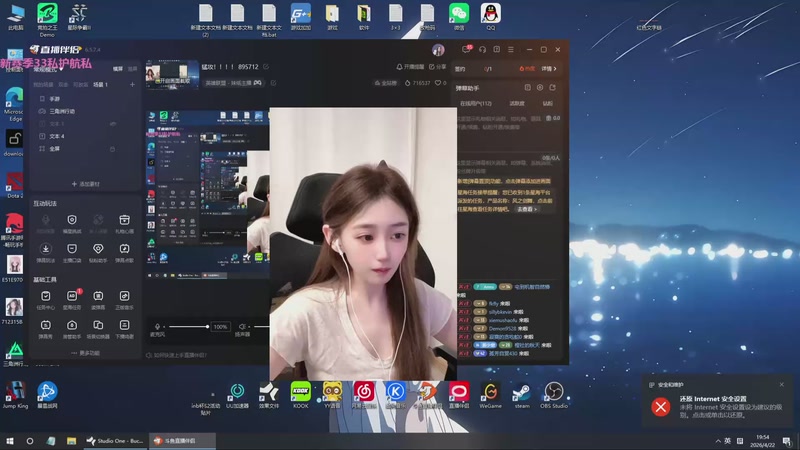Open the messages icon with red badge
This screenshot has width=800, height=450.
[x=466, y=49]
